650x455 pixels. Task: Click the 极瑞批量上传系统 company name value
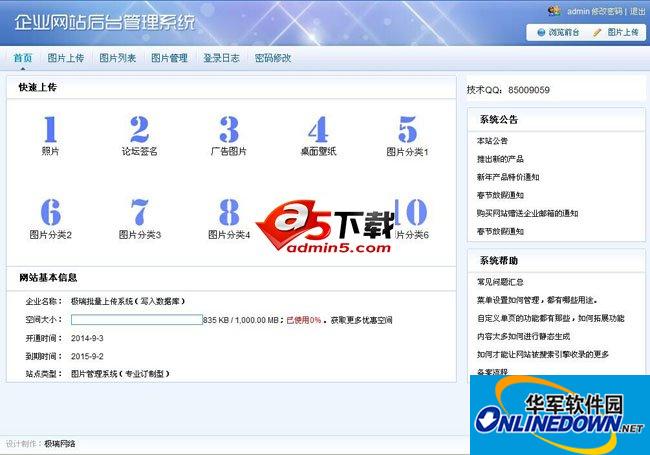[x=128, y=301]
